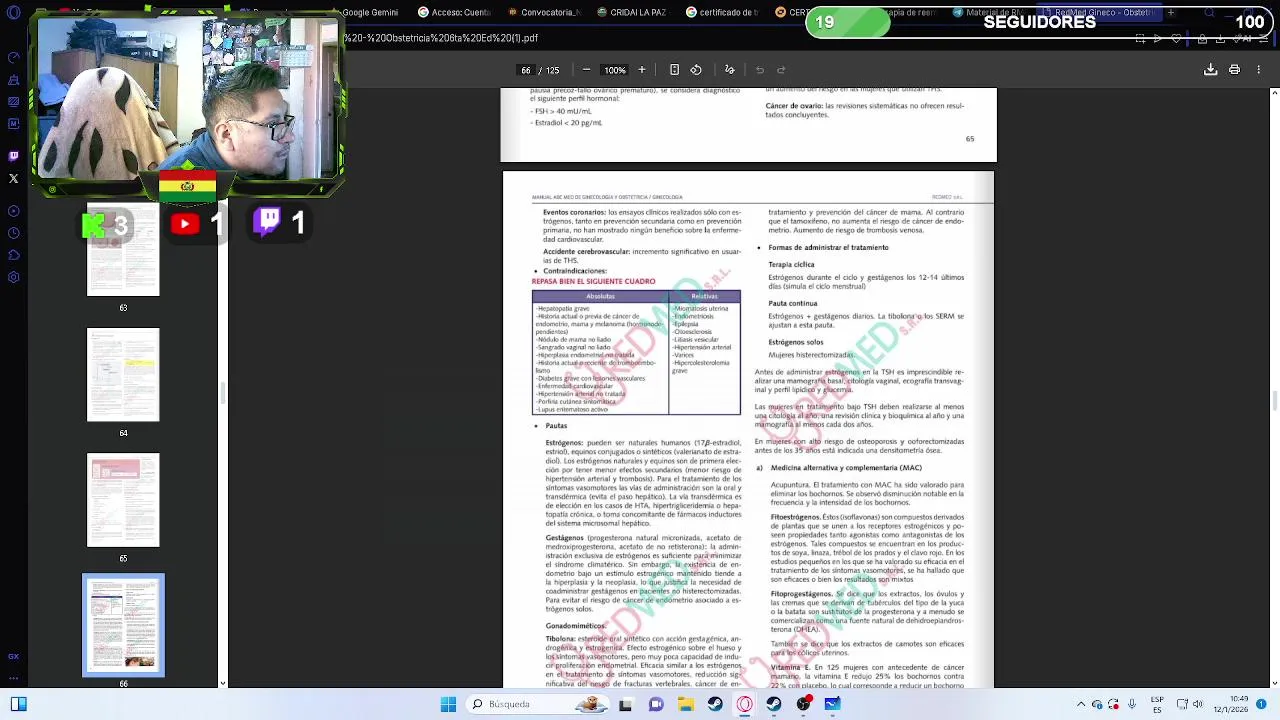Viewport: 1280px width, 720px height.
Task: Open the X icon in Opera sidebar
Action: [x=13, y=179]
